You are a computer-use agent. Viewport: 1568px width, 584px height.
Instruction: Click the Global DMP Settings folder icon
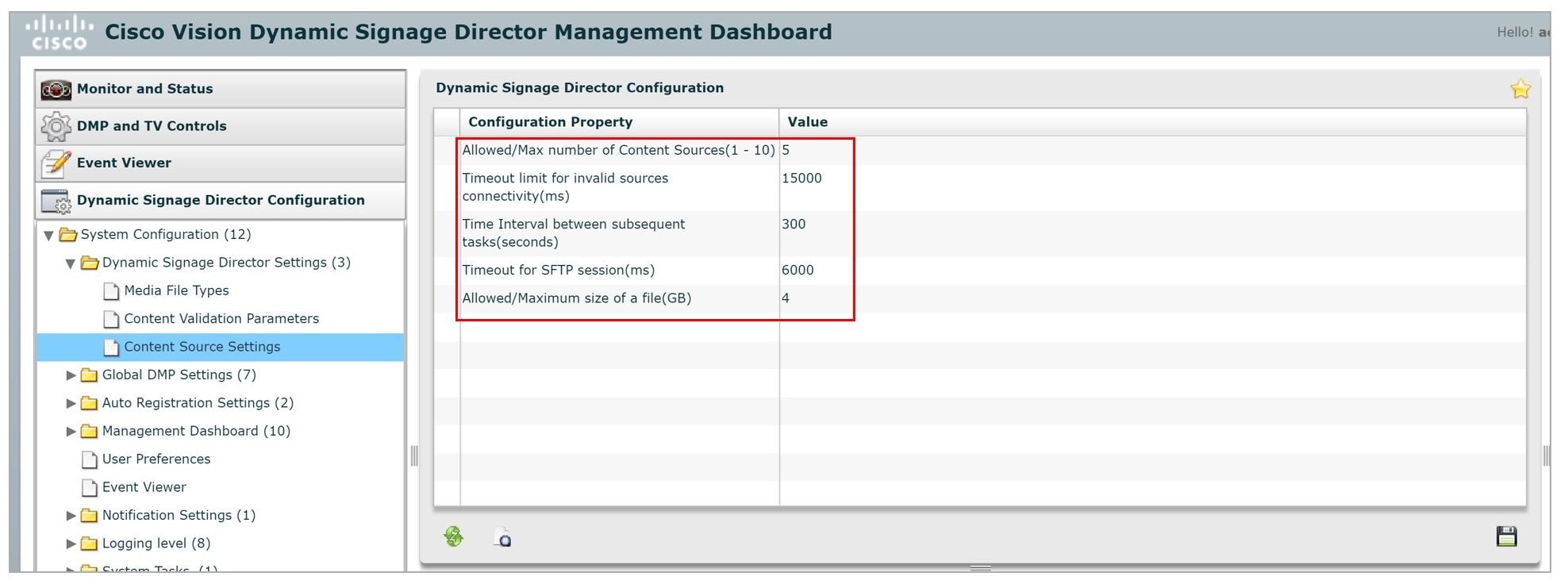click(x=89, y=375)
